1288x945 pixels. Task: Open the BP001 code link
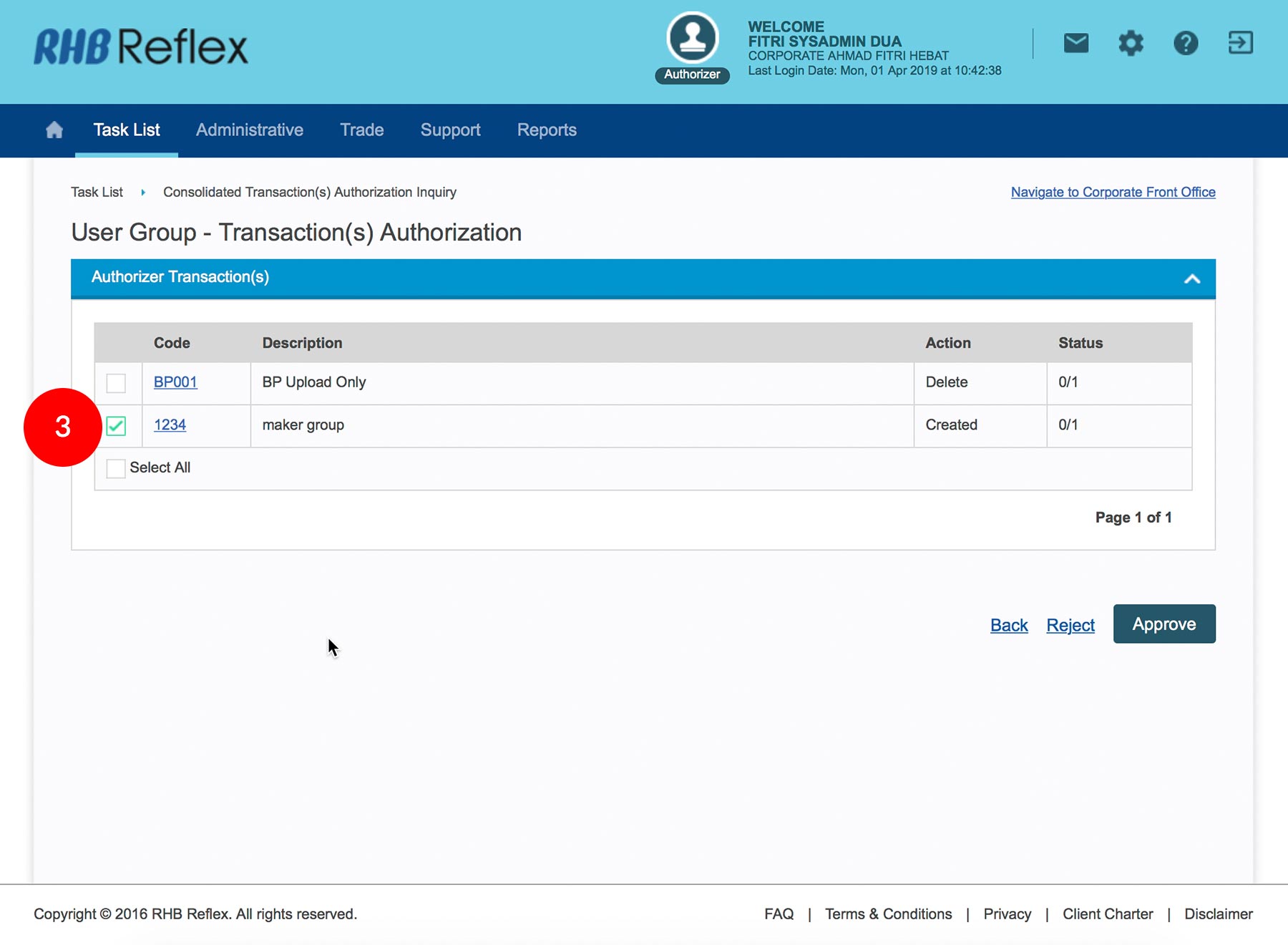[175, 382]
